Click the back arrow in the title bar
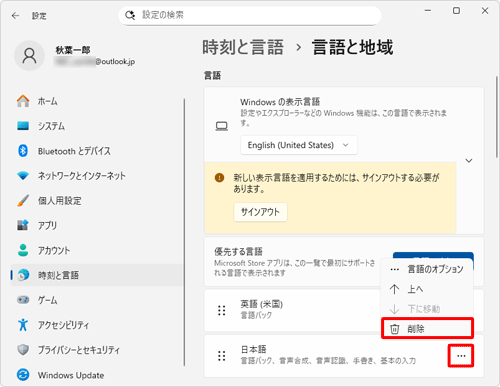The width and height of the screenshot is (500, 387). coord(15,16)
